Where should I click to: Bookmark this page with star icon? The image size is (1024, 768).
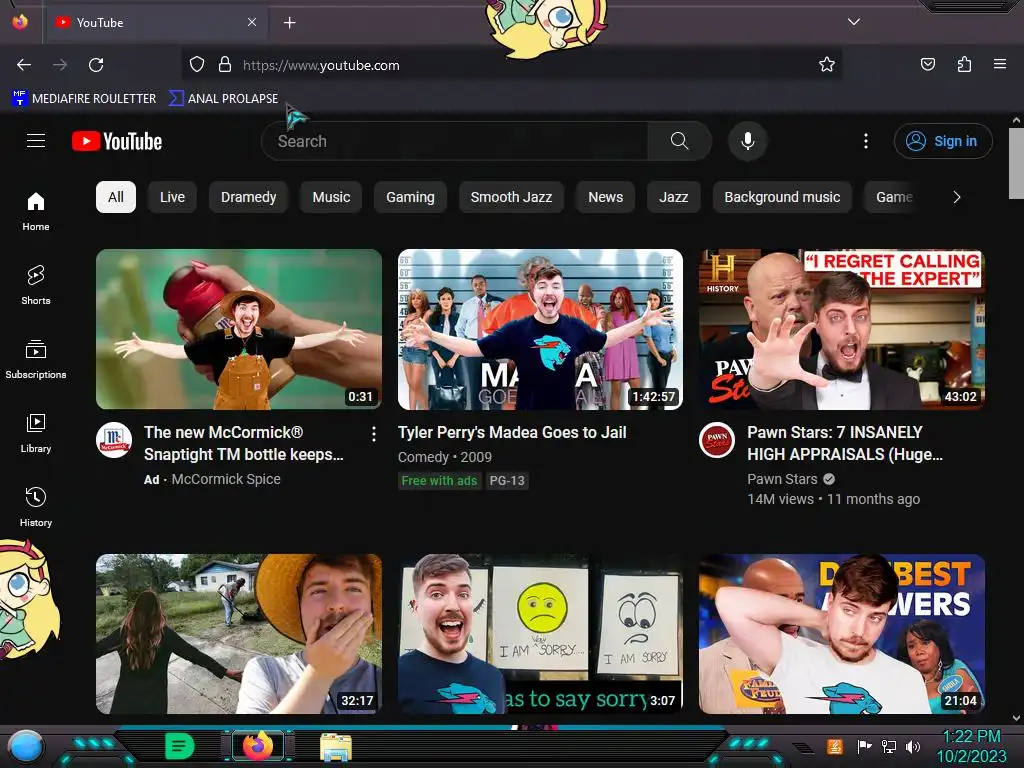827,65
